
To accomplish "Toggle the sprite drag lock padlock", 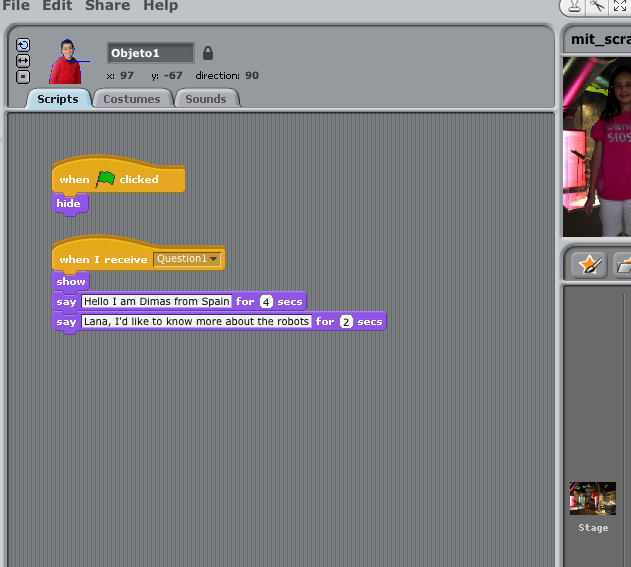I will tap(208, 53).
